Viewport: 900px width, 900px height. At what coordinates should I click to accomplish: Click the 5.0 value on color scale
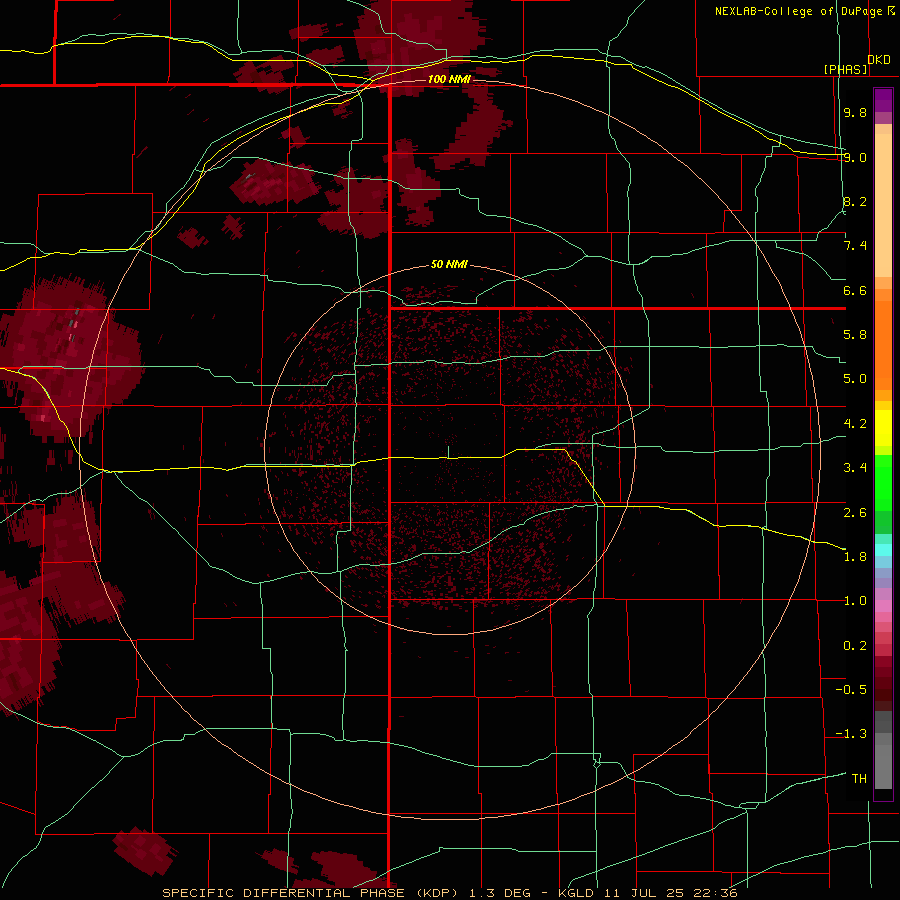[x=855, y=379]
